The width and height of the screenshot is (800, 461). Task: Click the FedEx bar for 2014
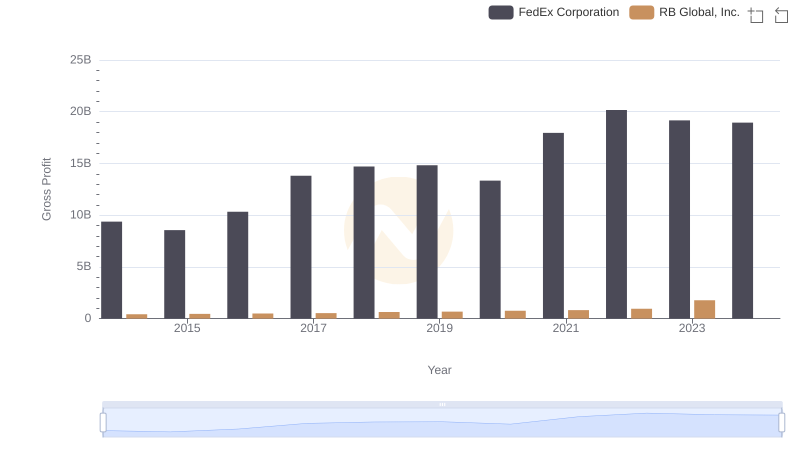[112, 270]
